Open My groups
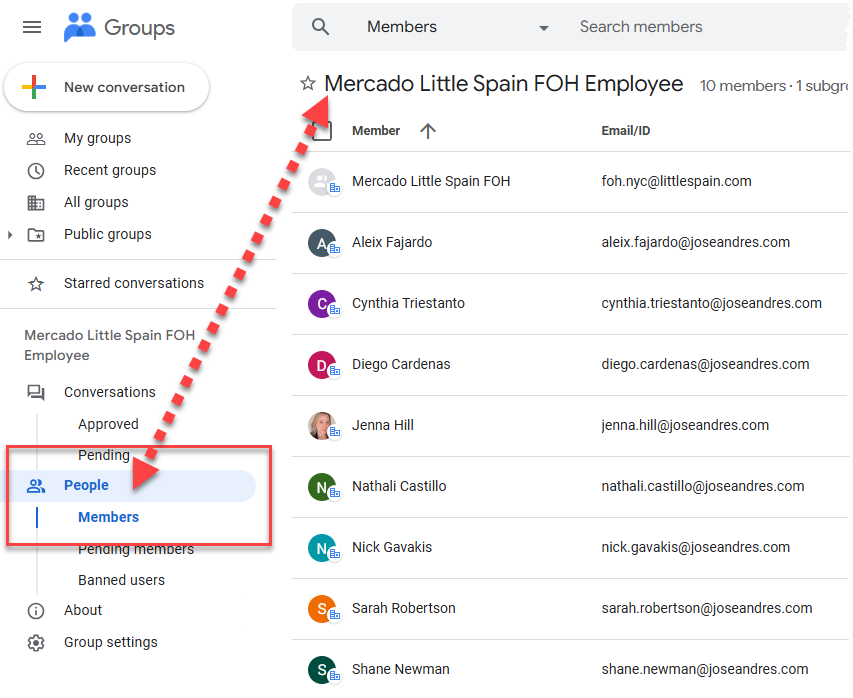853x698 pixels. (x=97, y=138)
